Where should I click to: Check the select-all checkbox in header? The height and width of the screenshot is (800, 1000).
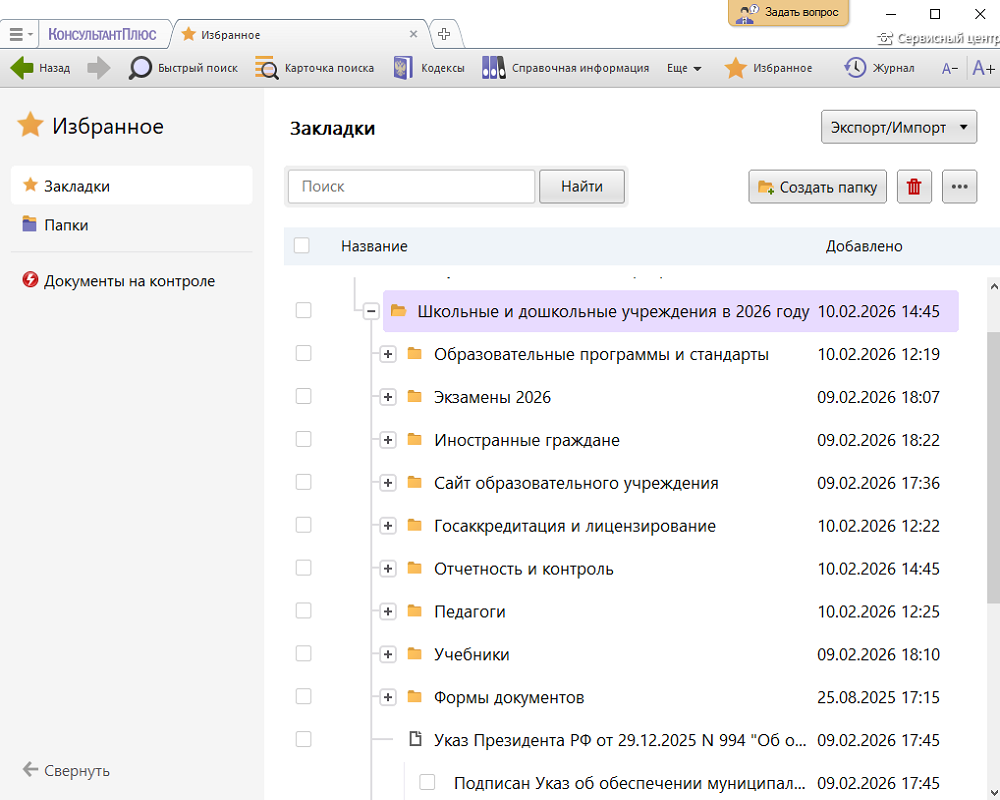click(302, 246)
